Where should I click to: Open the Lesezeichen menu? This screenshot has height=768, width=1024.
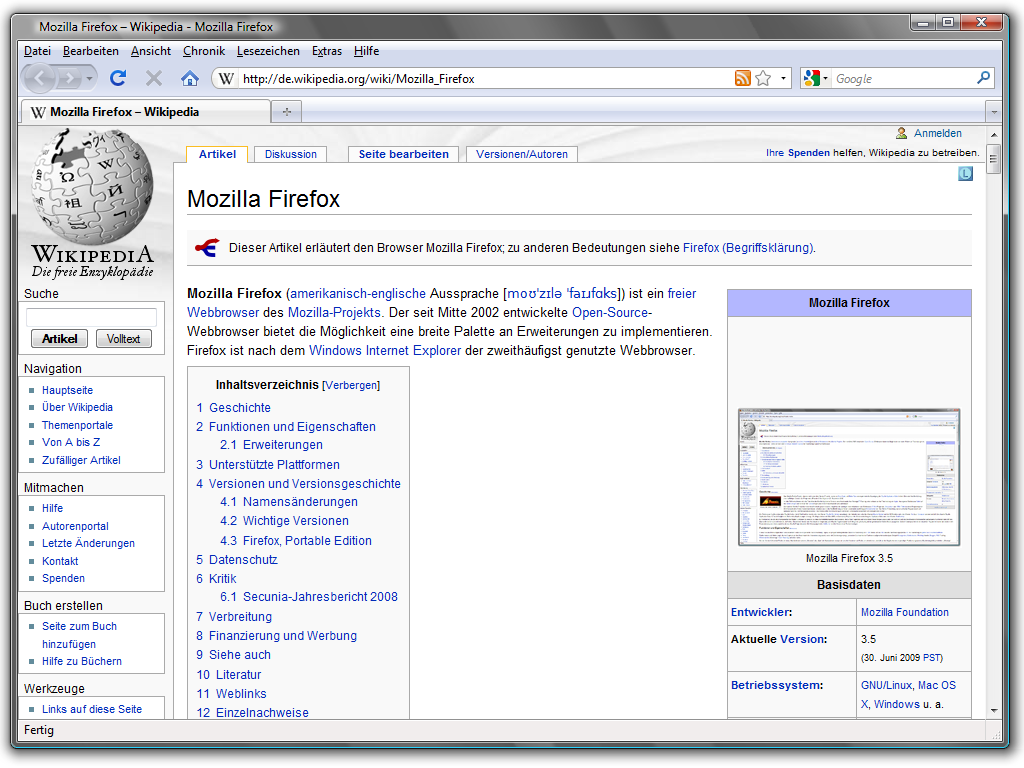268,51
